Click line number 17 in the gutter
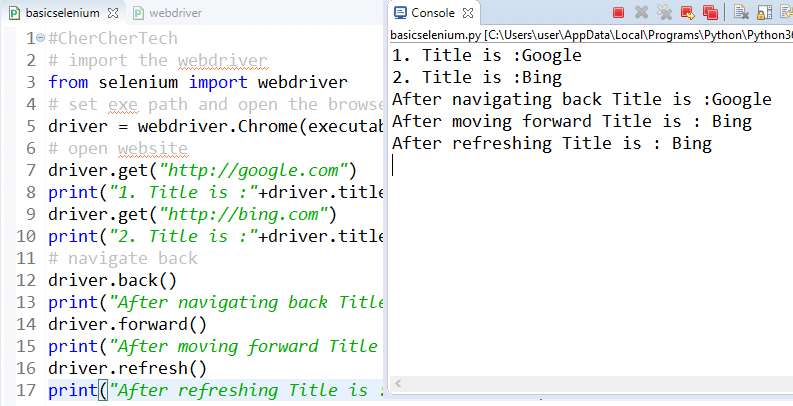 26,390
